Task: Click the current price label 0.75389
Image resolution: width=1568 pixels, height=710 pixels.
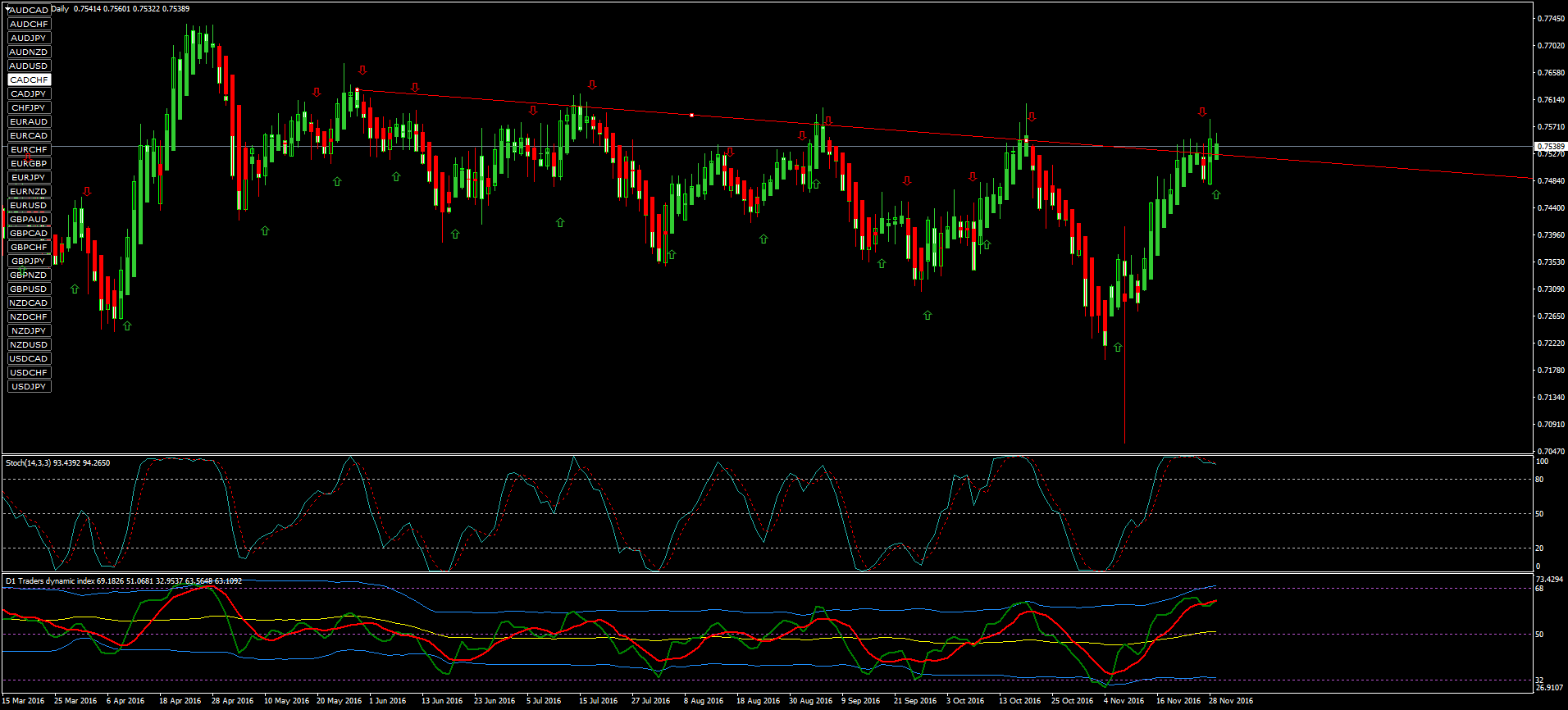Action: click(x=1550, y=147)
